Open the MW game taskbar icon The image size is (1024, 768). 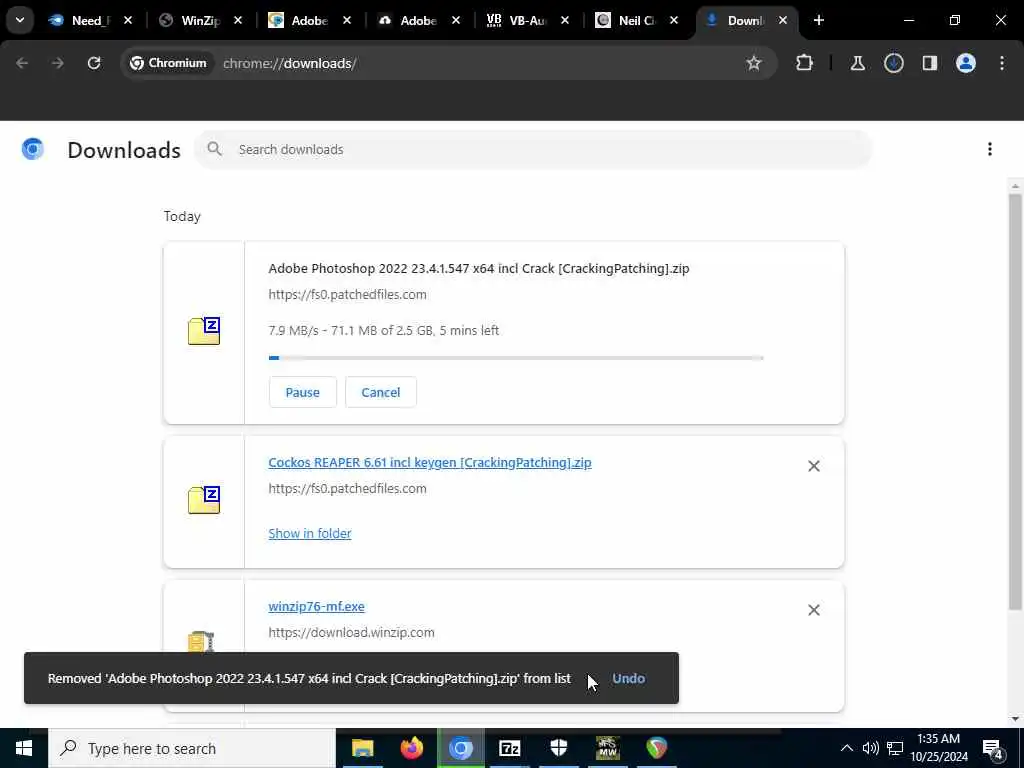pos(608,748)
